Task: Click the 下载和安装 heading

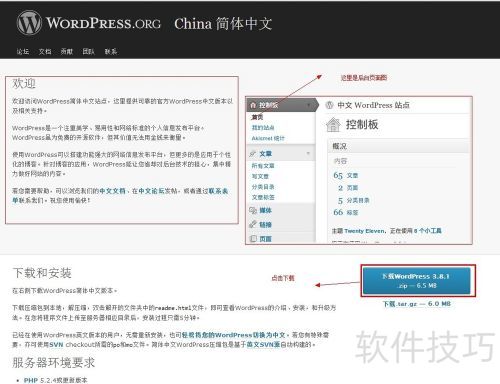Action: click(42, 273)
